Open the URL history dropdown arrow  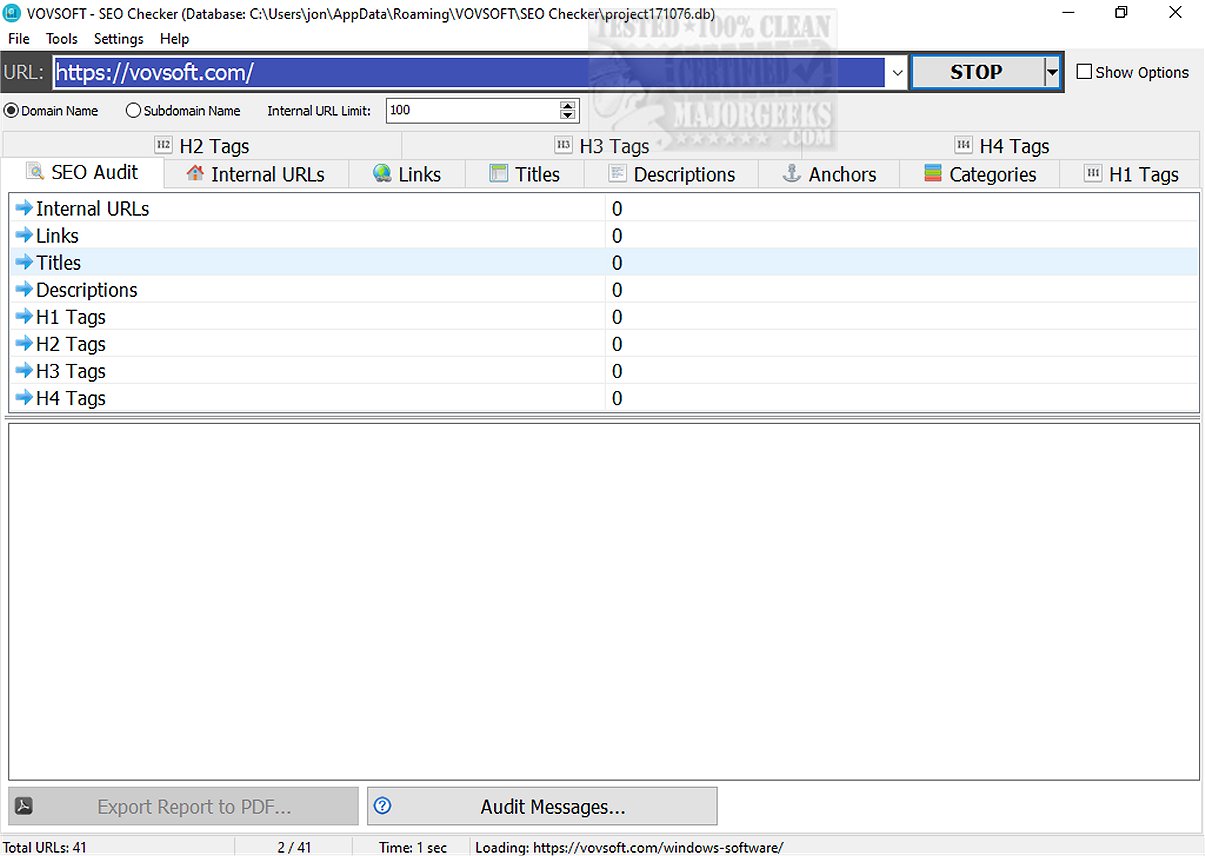pyautogui.click(x=897, y=72)
